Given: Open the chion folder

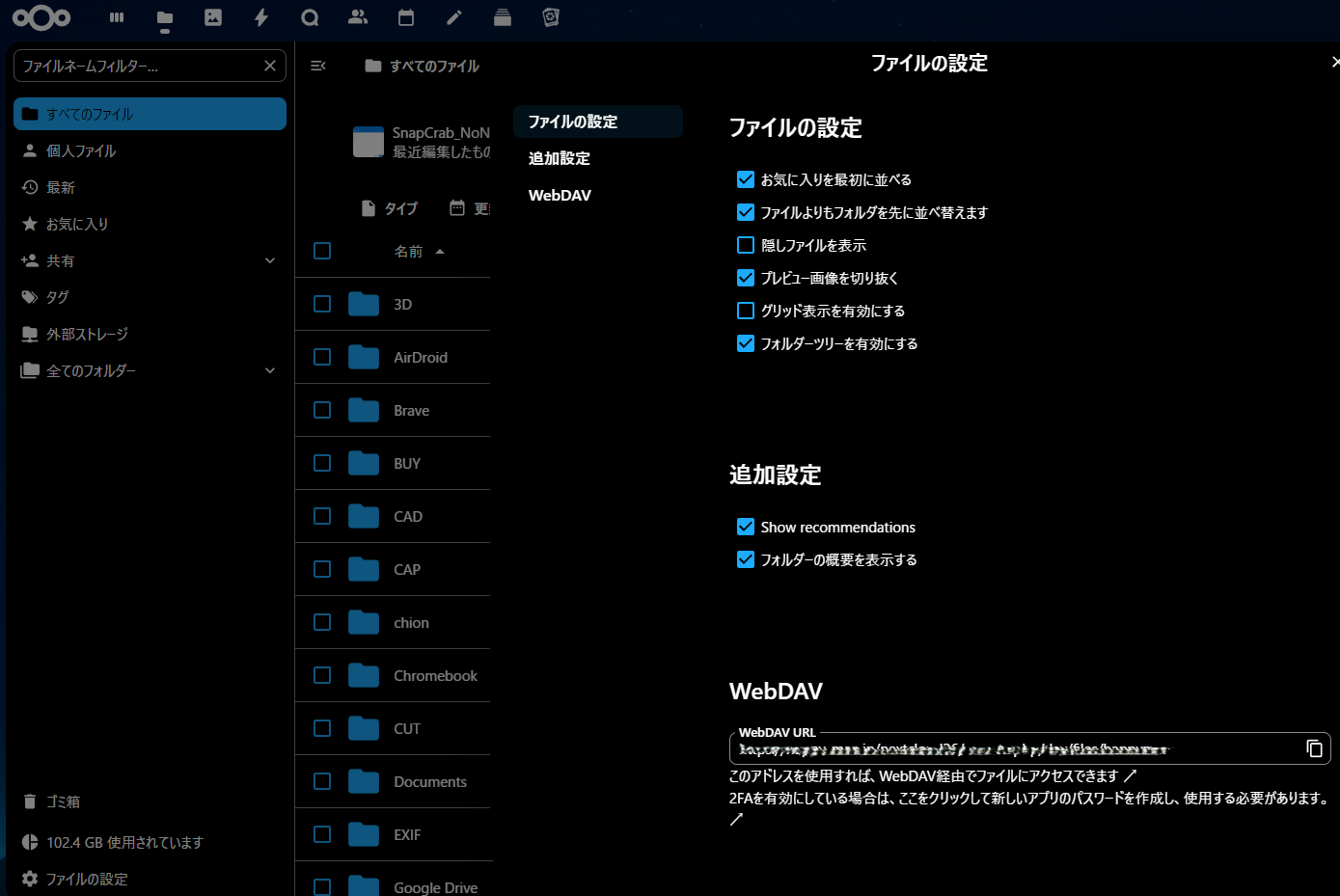Looking at the screenshot, I should 411,622.
